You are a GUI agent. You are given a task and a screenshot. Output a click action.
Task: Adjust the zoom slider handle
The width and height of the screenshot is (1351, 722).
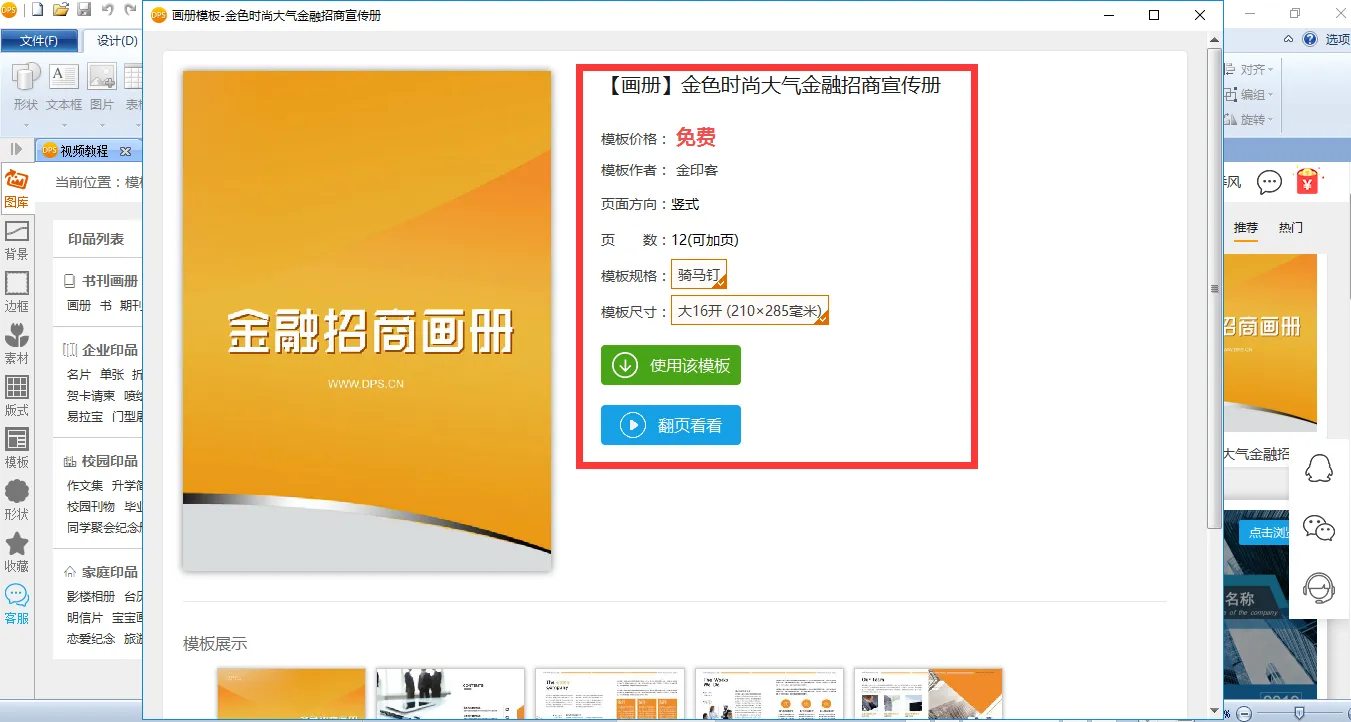coord(1299,712)
